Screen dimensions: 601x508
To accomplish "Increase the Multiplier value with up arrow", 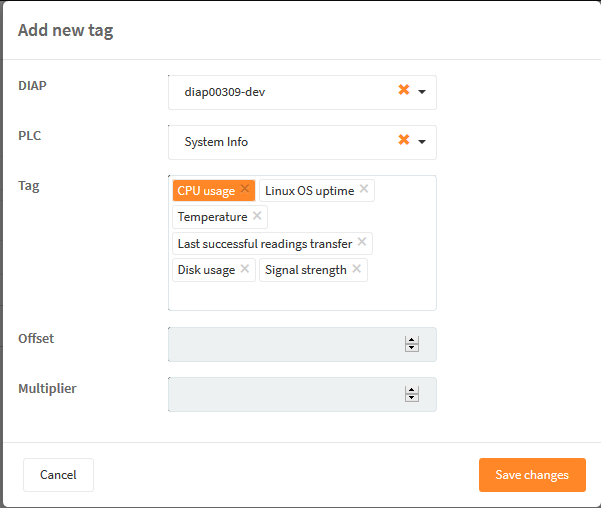I will 412,390.
